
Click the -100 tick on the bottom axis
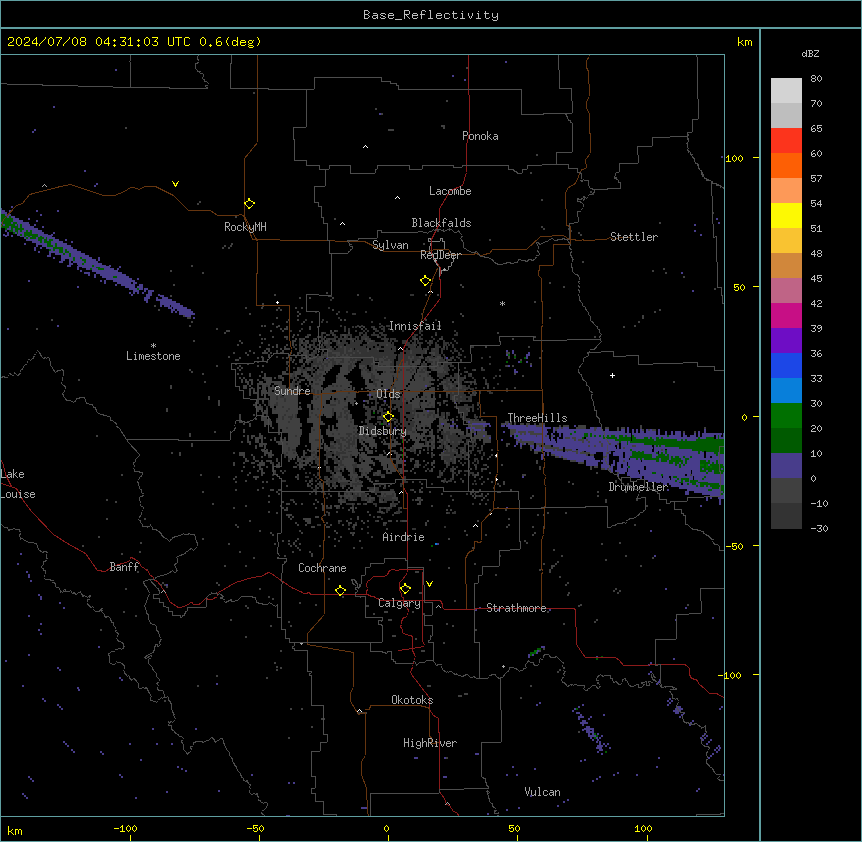point(125,829)
